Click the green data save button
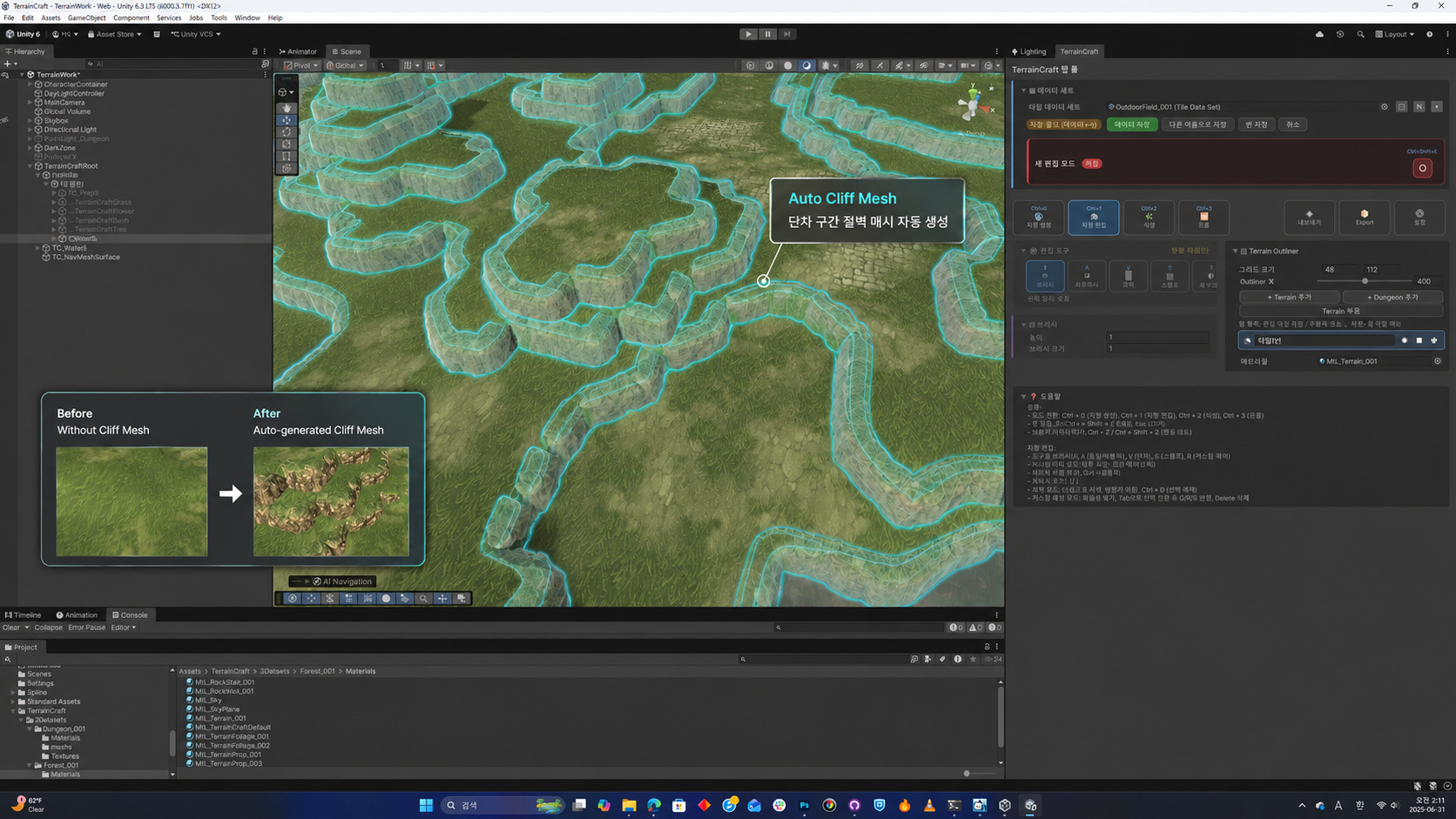The height and width of the screenshot is (819, 1456). (x=1132, y=124)
